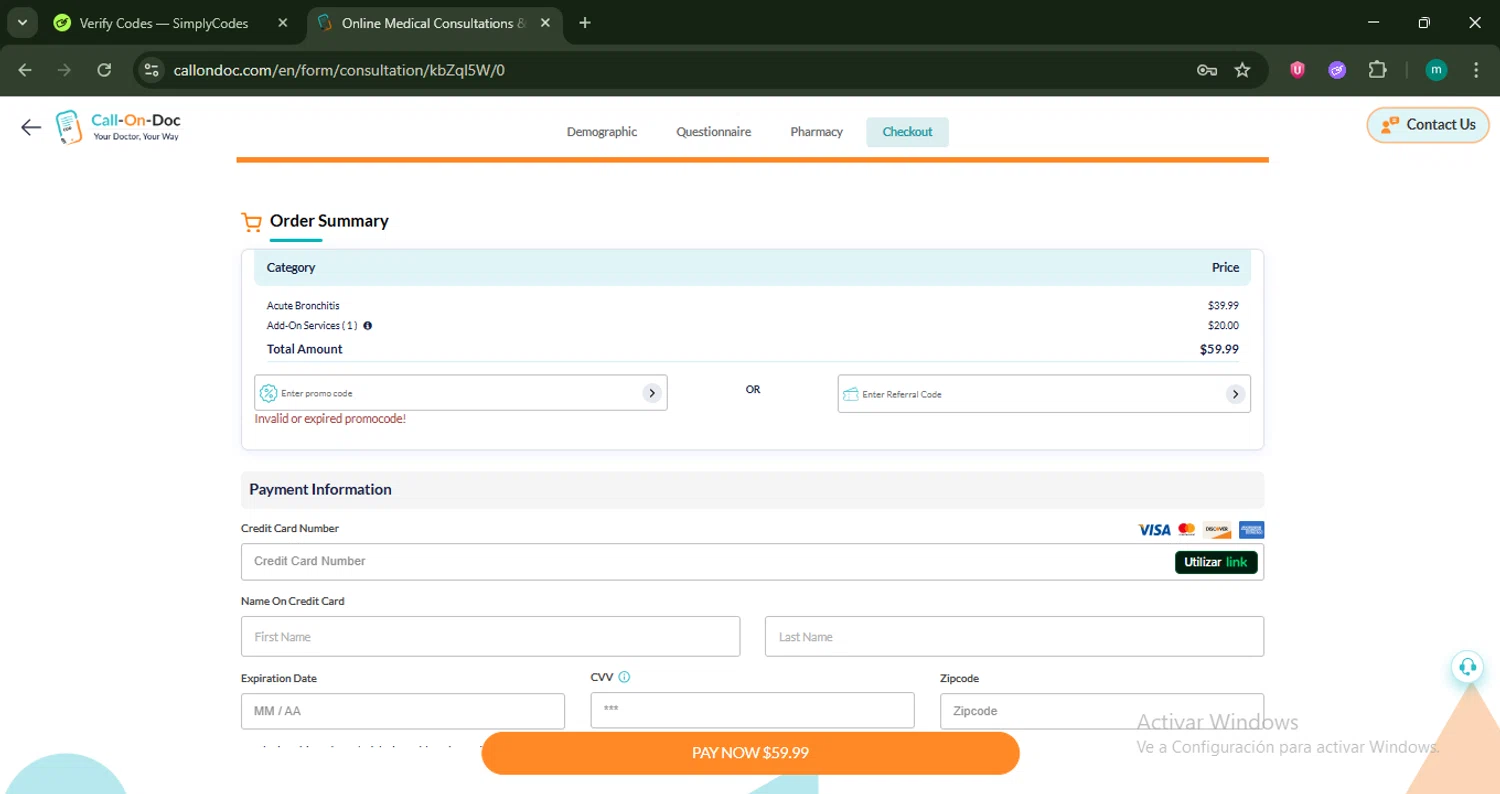The image size is (1500, 794).
Task: Click the Add-On Services info icon
Action: (x=368, y=326)
